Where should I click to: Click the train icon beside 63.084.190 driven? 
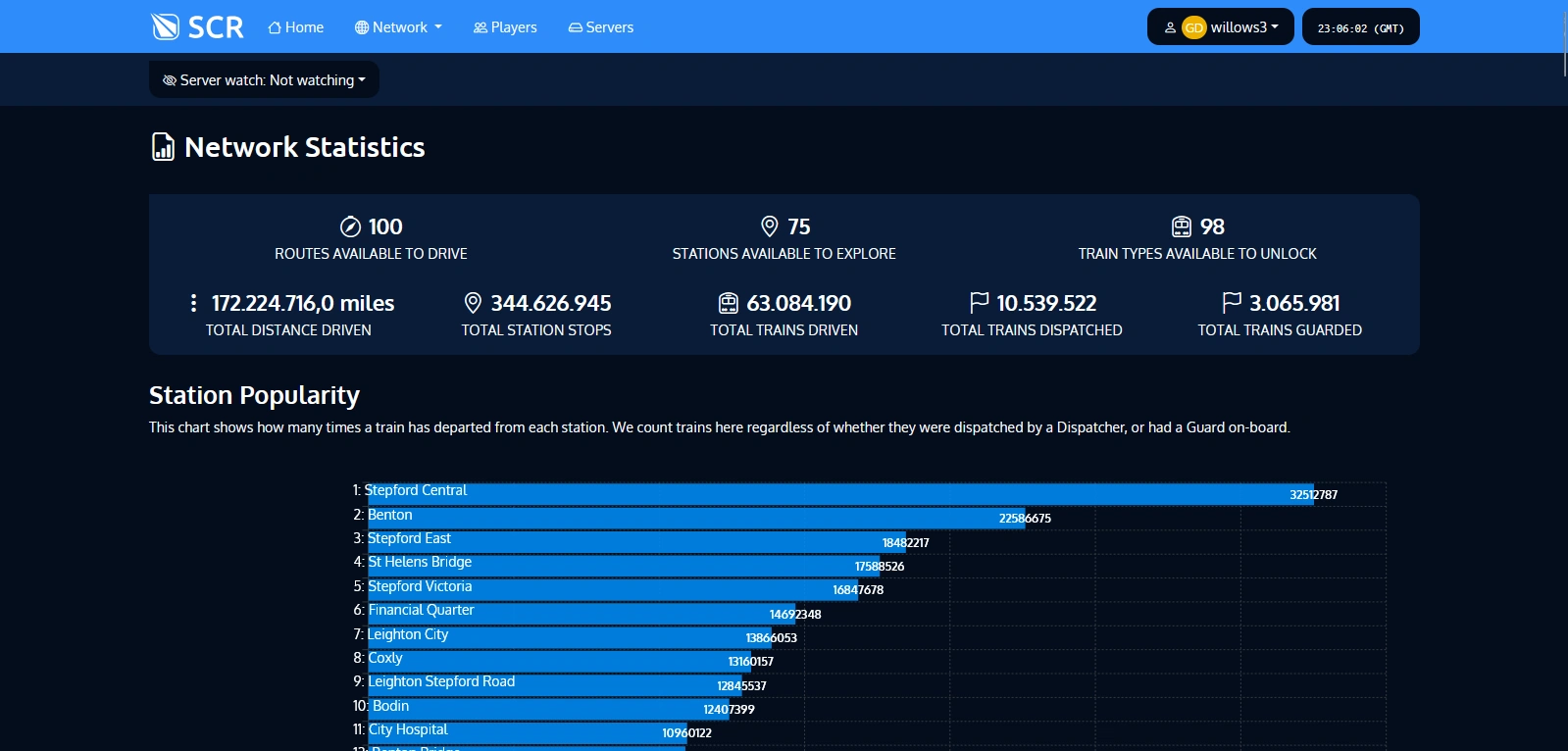pos(728,303)
